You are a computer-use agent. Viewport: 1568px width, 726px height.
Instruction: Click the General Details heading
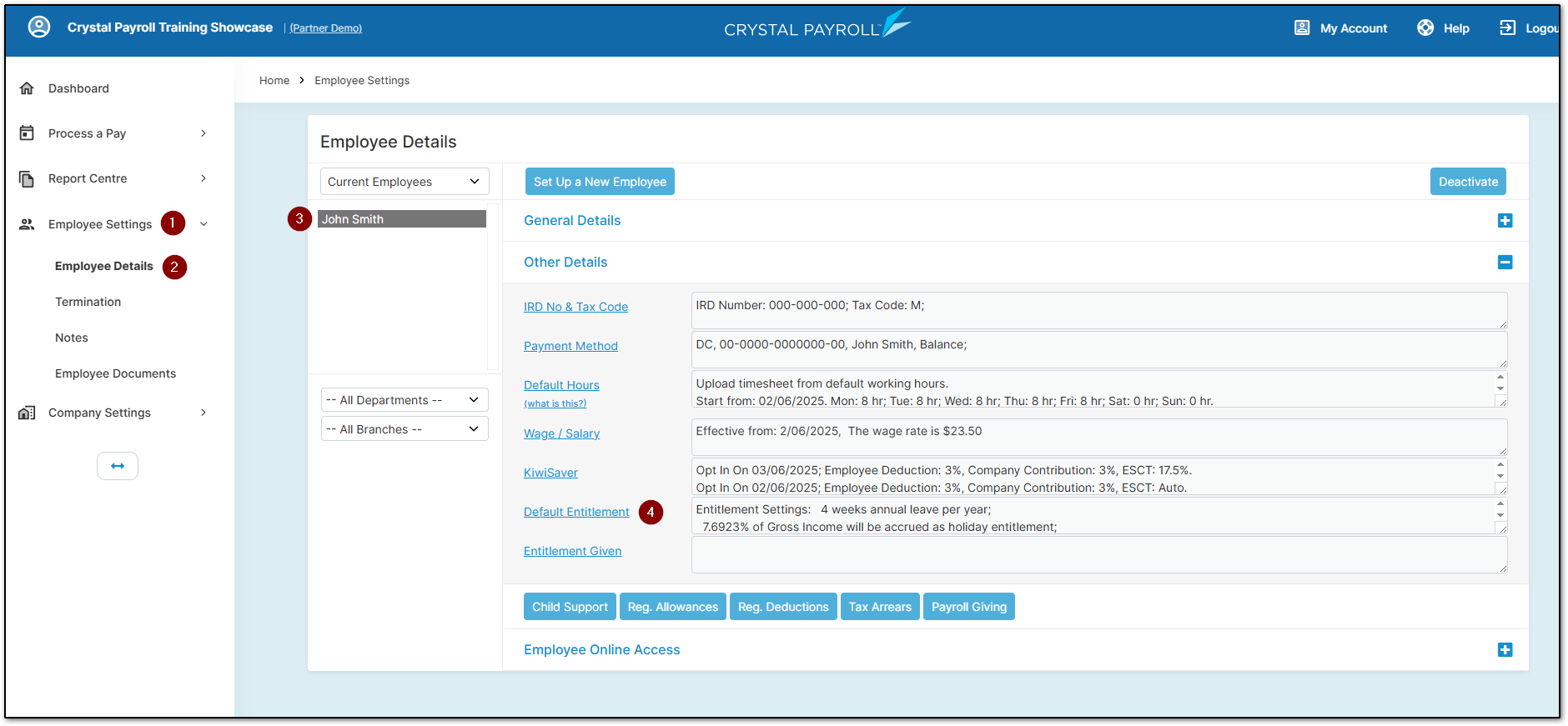coord(572,221)
